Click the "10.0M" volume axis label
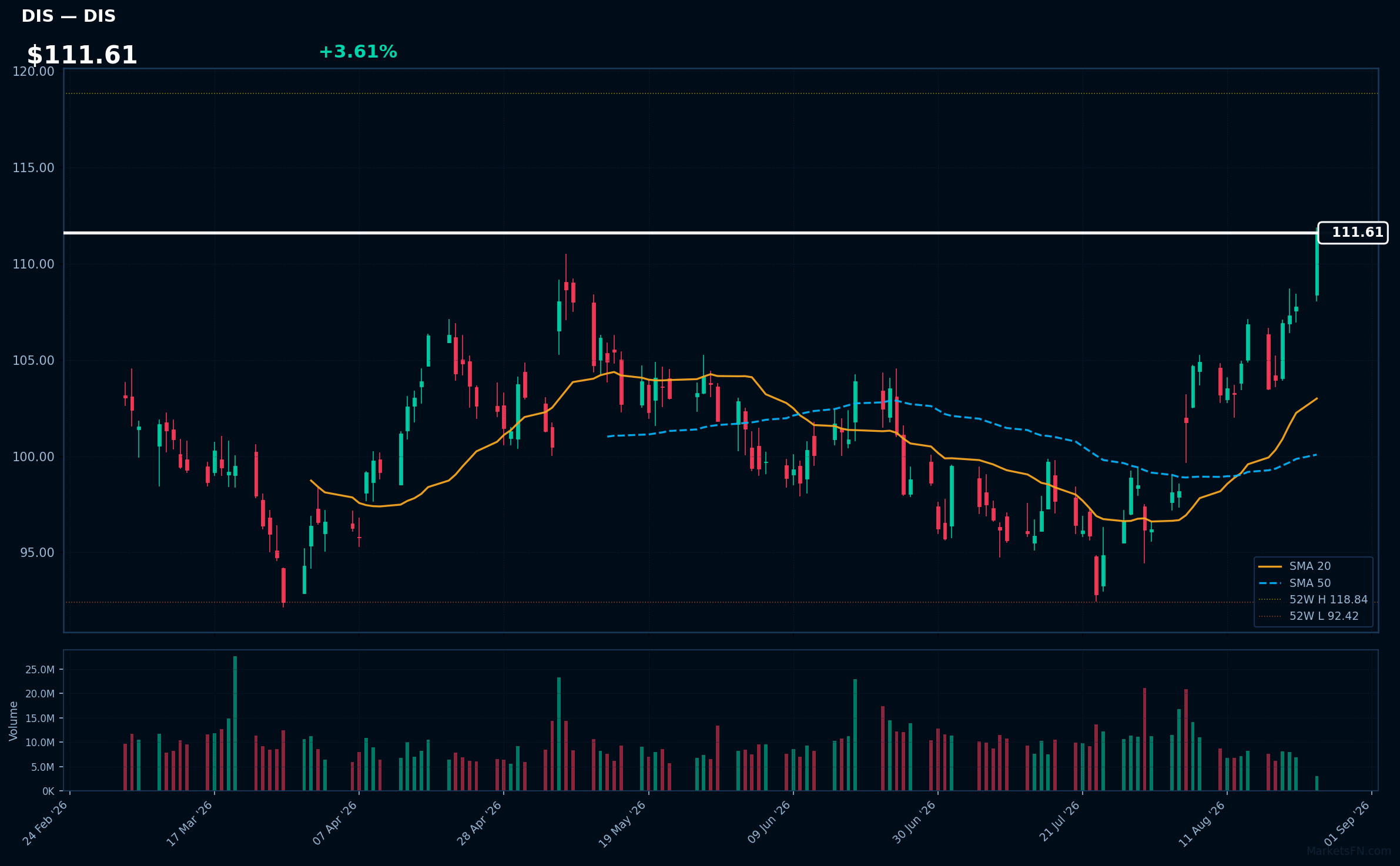 pos(40,743)
